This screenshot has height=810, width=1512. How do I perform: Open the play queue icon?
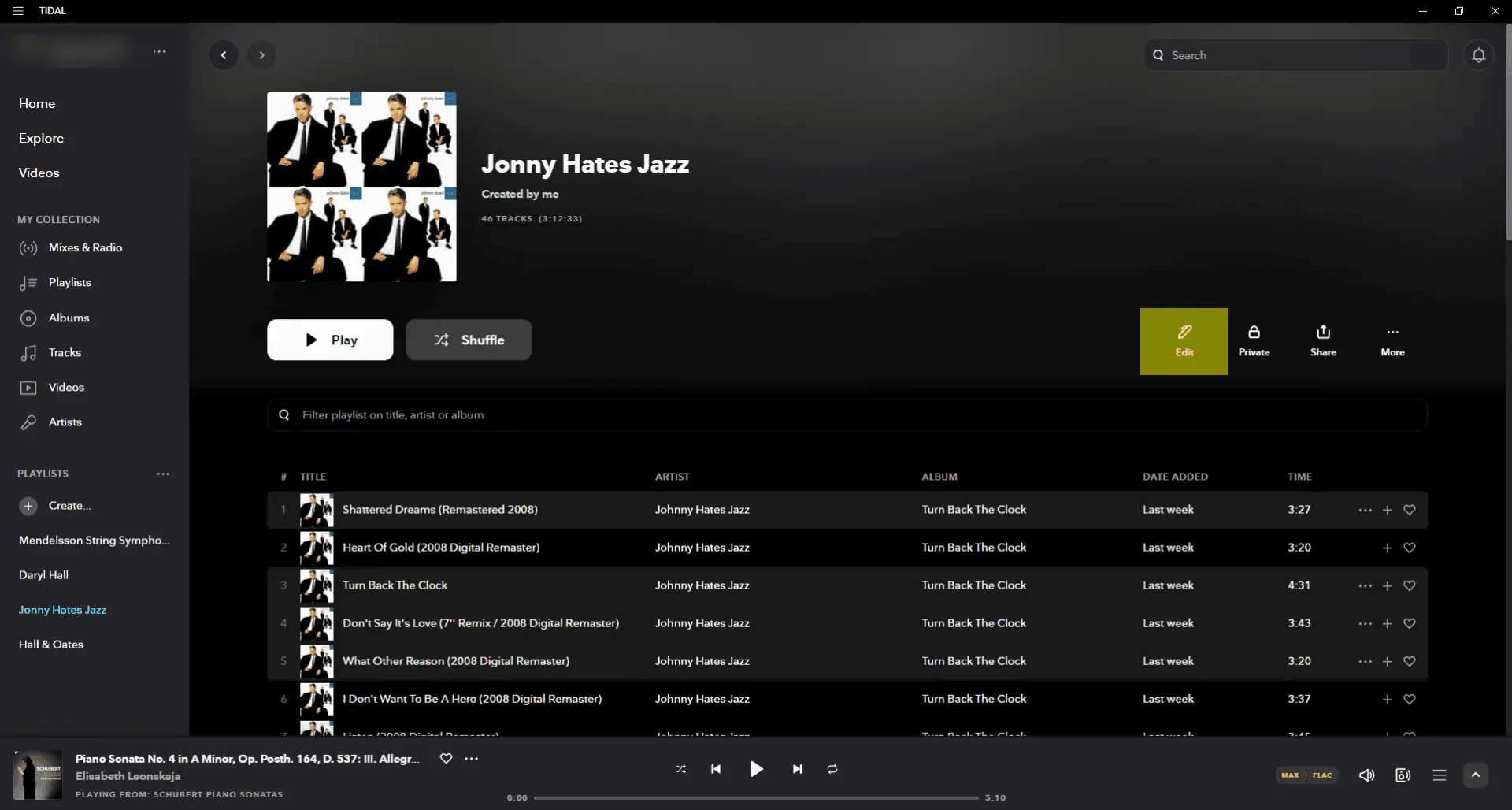pyautogui.click(x=1439, y=775)
